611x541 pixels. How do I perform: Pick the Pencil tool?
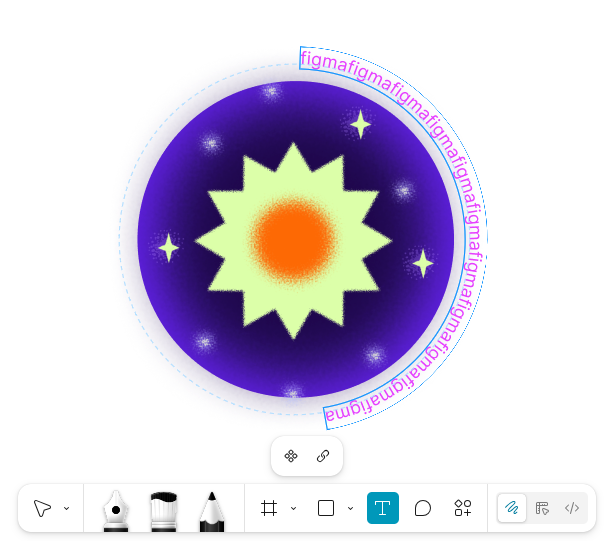coord(212,511)
